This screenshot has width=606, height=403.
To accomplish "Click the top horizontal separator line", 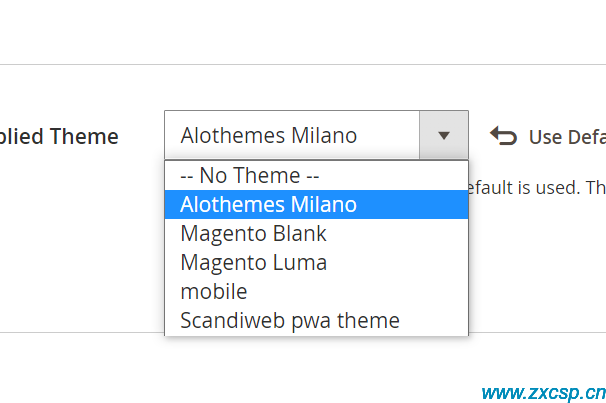I will point(303,65).
